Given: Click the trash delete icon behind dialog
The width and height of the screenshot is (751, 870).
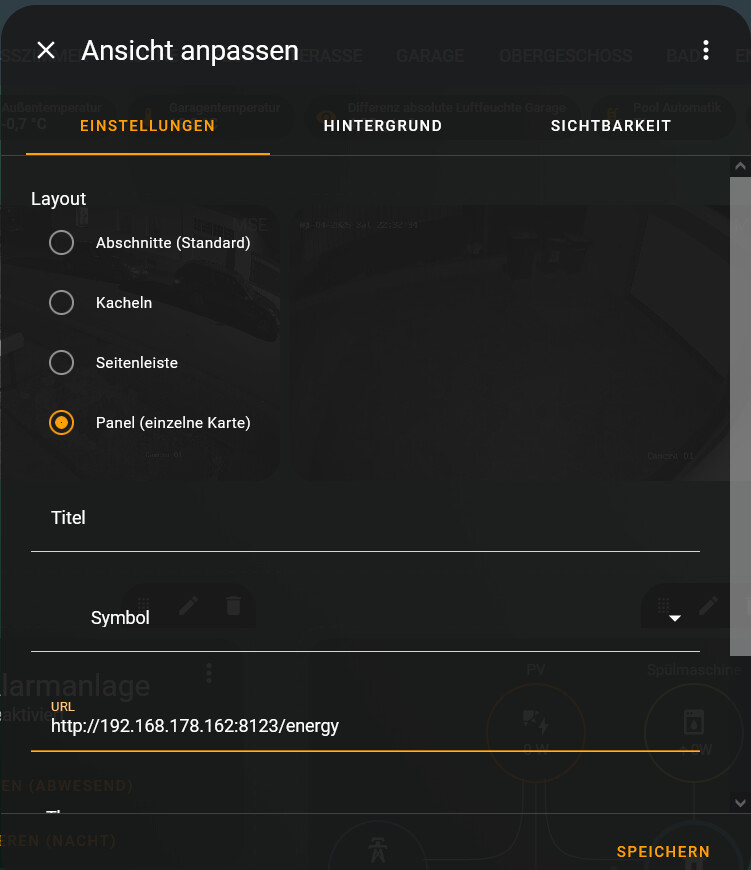Looking at the screenshot, I should 233,605.
